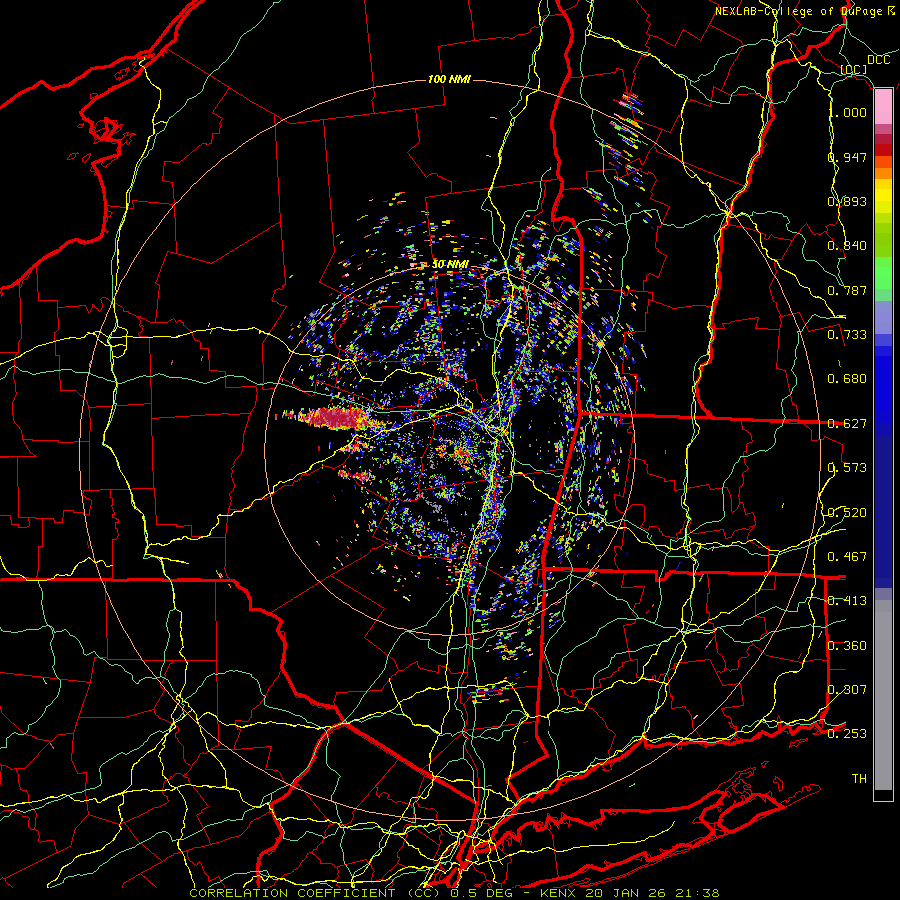Viewport: 900px width, 900px height.
Task: Click the 0.893 scale value
Action: pos(847,201)
